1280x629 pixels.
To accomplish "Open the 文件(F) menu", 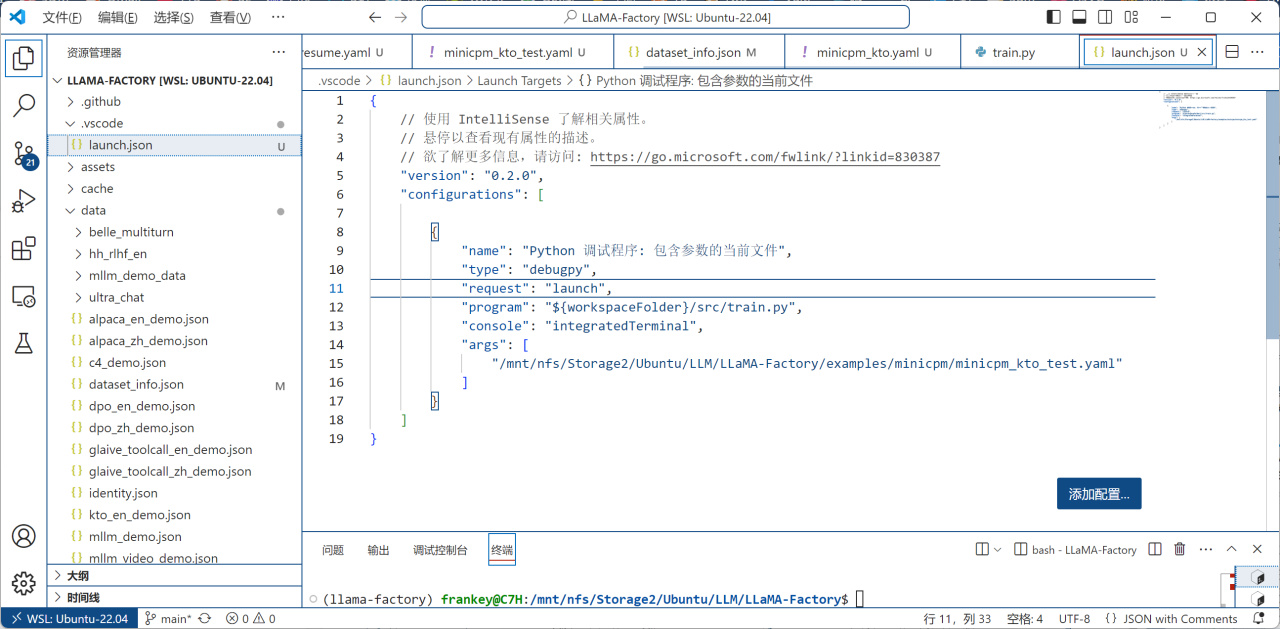I will pyautogui.click(x=62, y=17).
